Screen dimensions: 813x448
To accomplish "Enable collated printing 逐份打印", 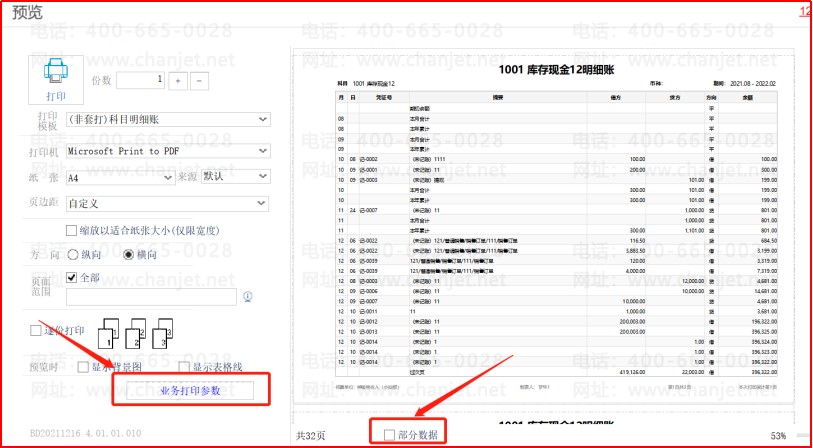I will click(36, 330).
